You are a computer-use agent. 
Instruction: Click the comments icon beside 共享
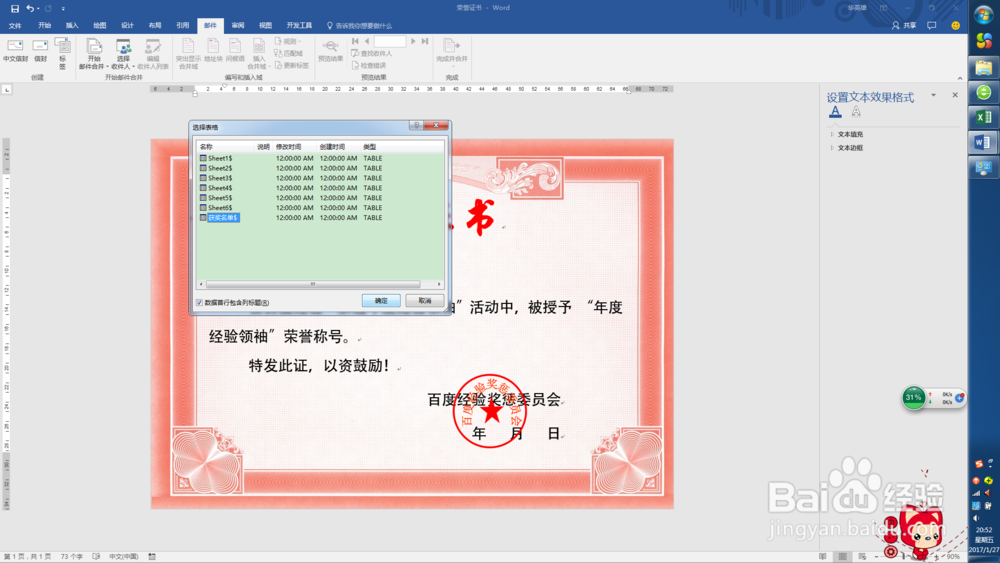point(932,26)
